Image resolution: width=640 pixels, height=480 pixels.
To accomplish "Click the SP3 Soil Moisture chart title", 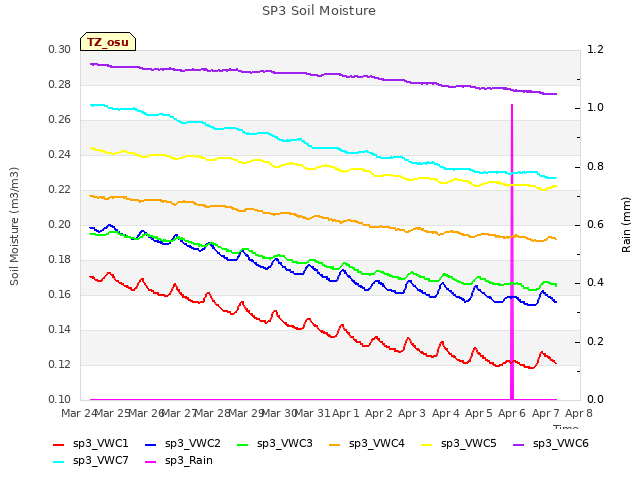I will click(x=319, y=11).
